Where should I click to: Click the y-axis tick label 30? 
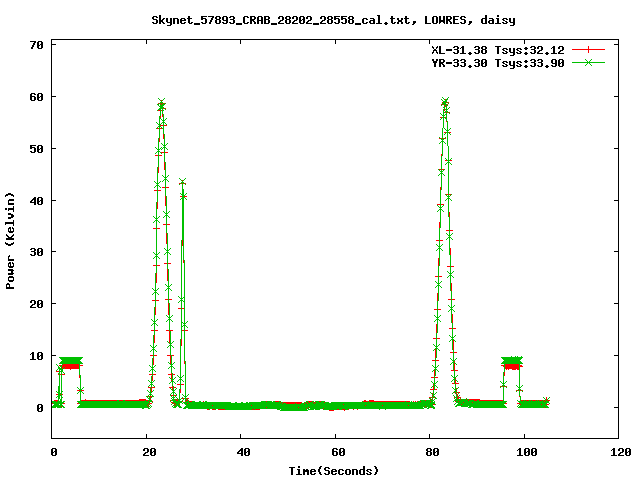[37, 252]
